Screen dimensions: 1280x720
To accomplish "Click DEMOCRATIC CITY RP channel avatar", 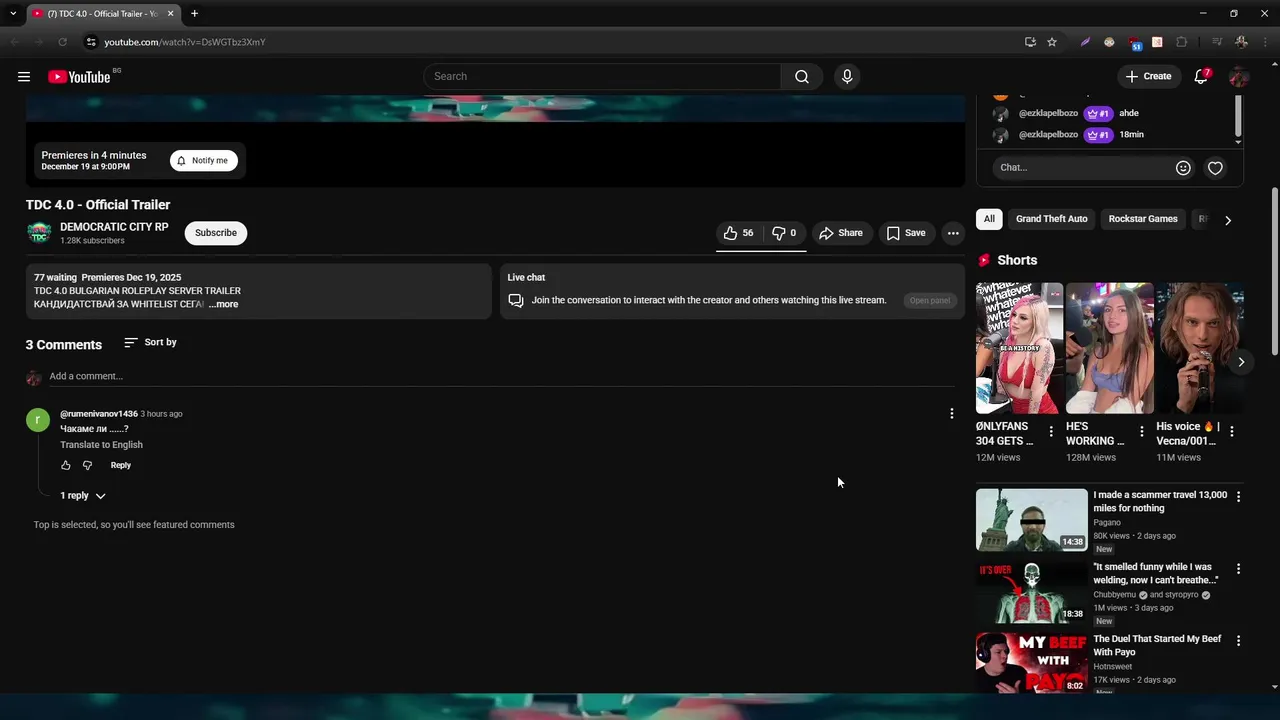I will [x=39, y=233].
